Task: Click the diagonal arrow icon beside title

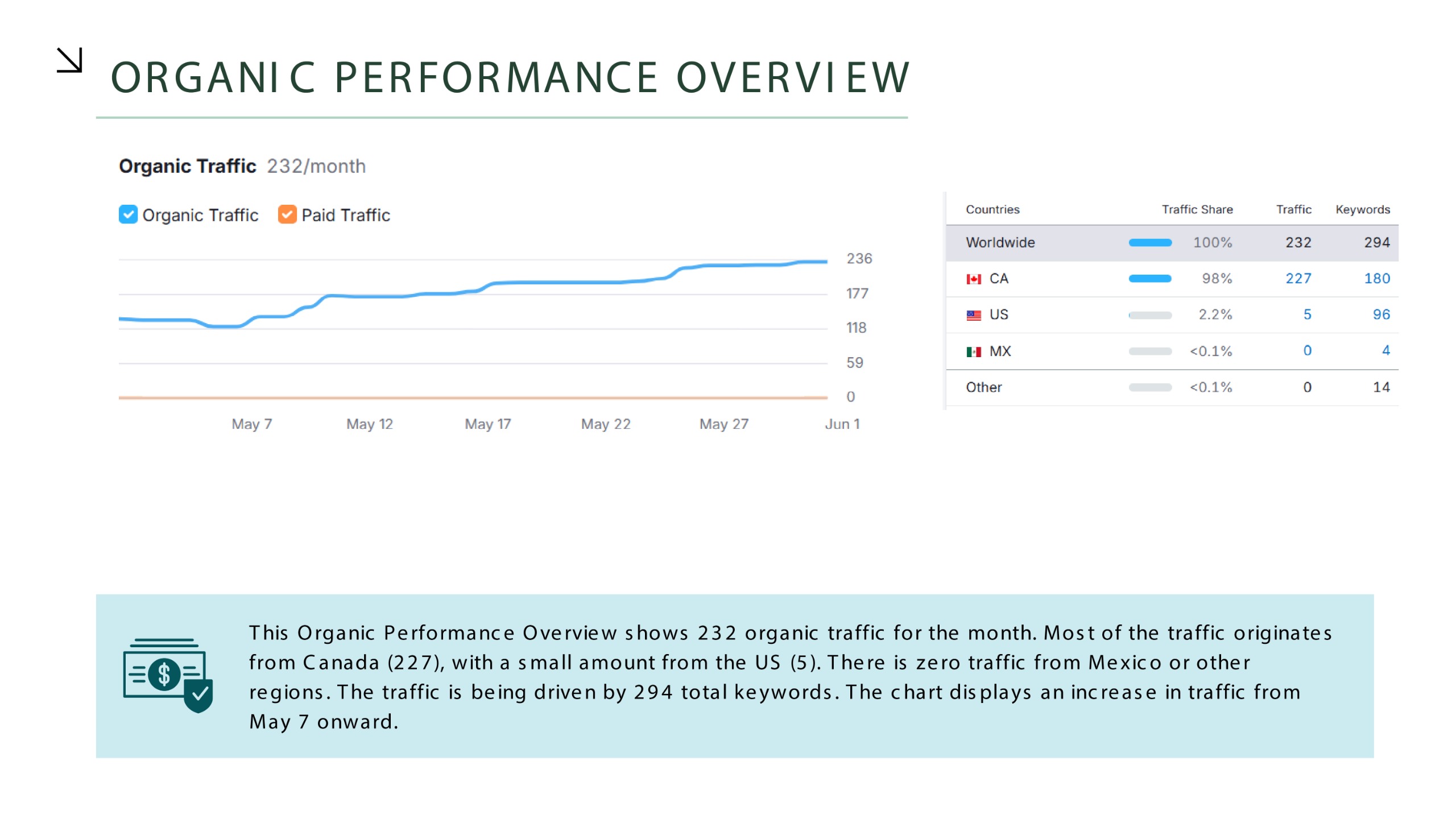Action: (70, 60)
